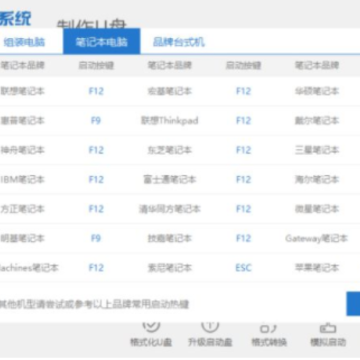Viewport: 360px width, 360px height.
Task: Click F12 hotkey beside IBM笔记本
Action: (96, 179)
